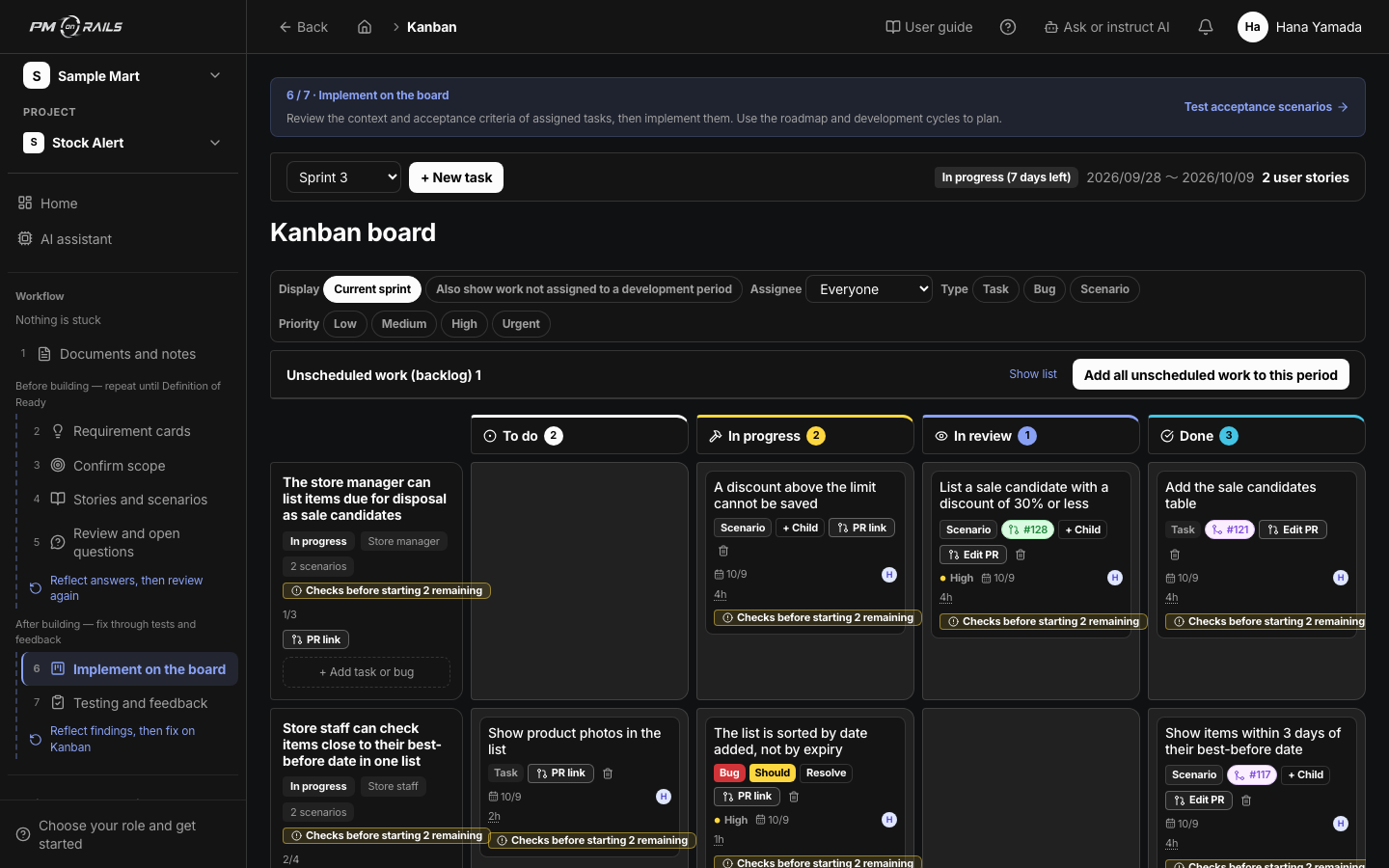Open the Sprint 3 dropdown
1389x868 pixels.
[343, 177]
